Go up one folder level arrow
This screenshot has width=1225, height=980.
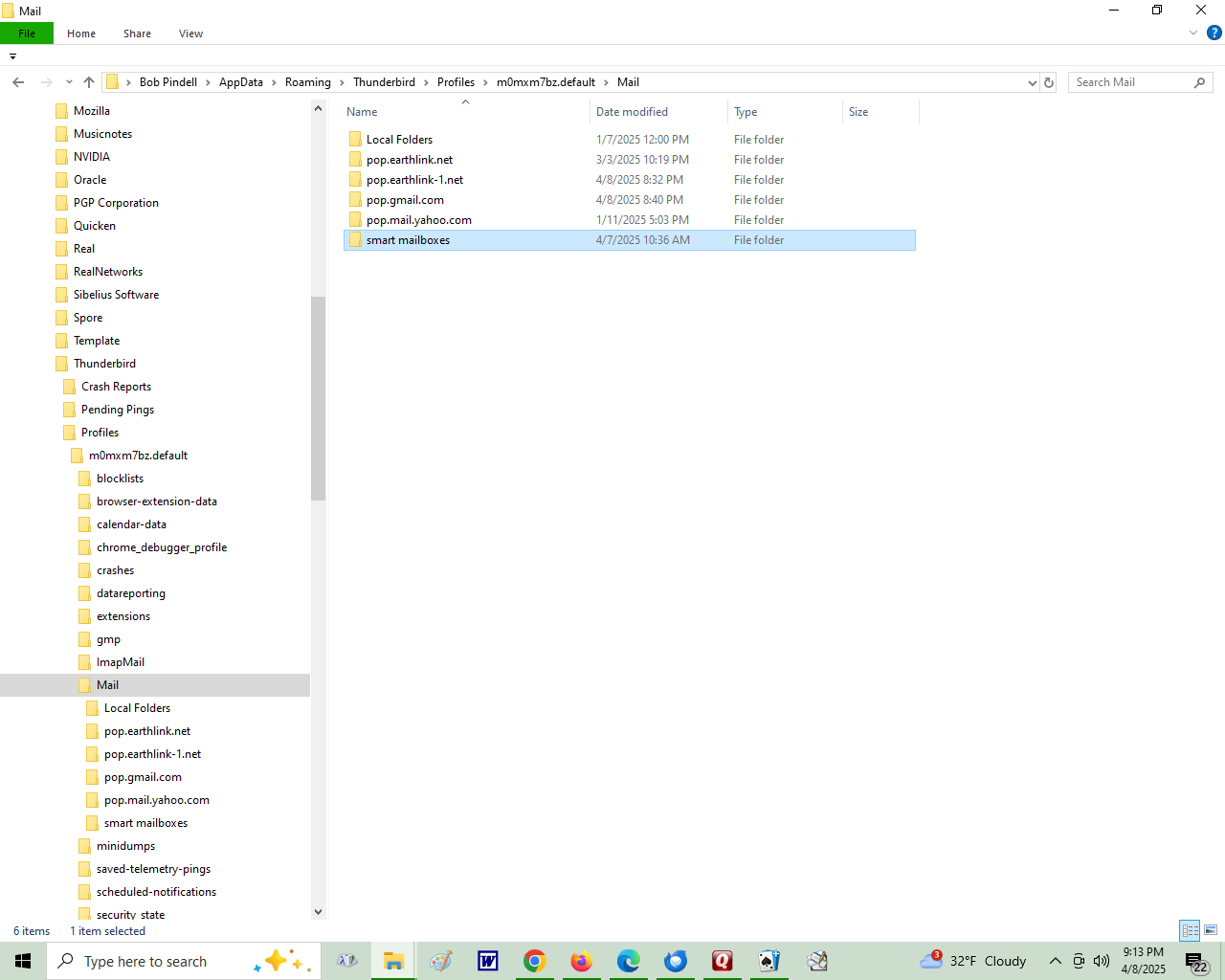click(89, 82)
